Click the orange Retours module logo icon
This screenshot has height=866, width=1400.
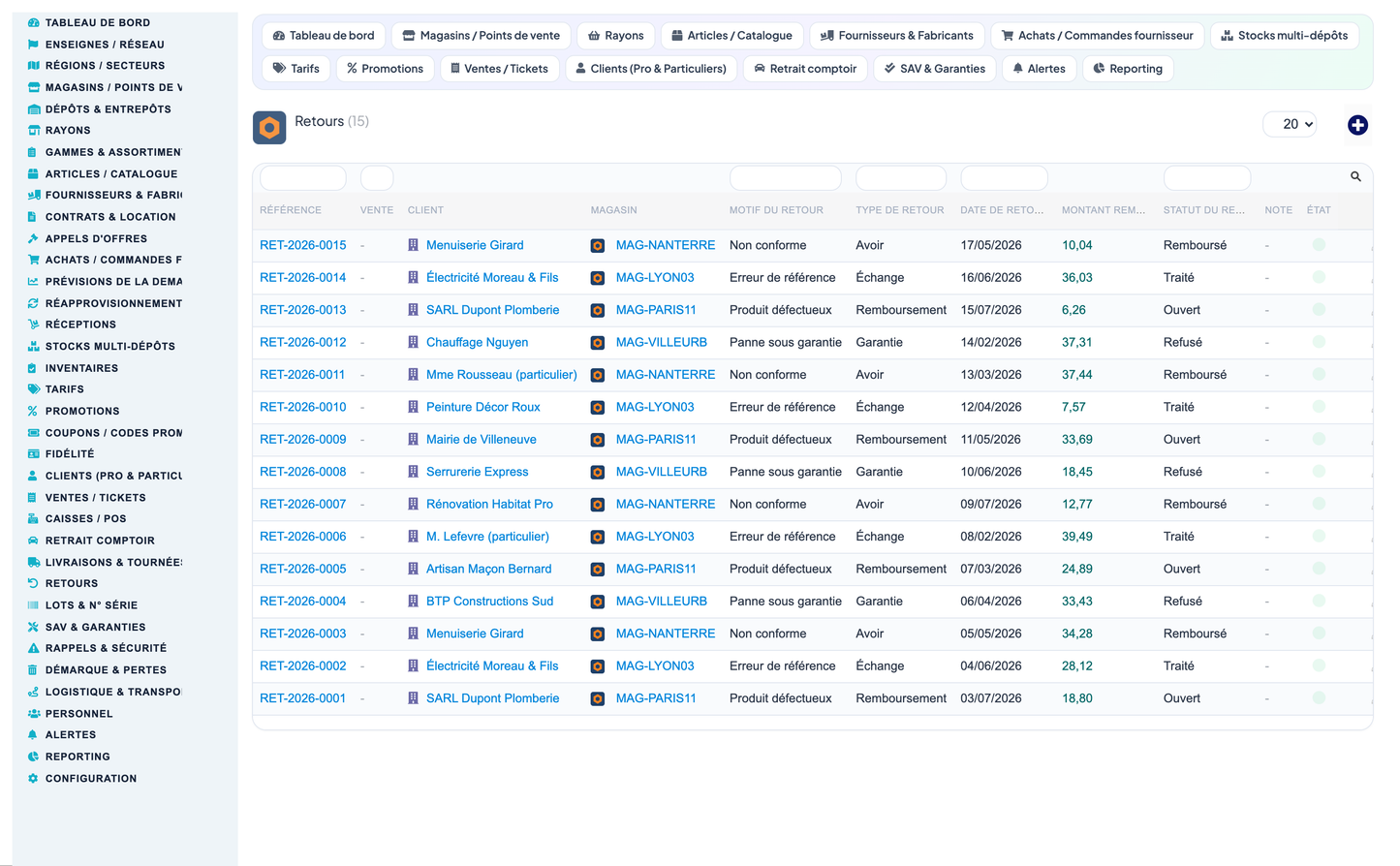tap(269, 128)
